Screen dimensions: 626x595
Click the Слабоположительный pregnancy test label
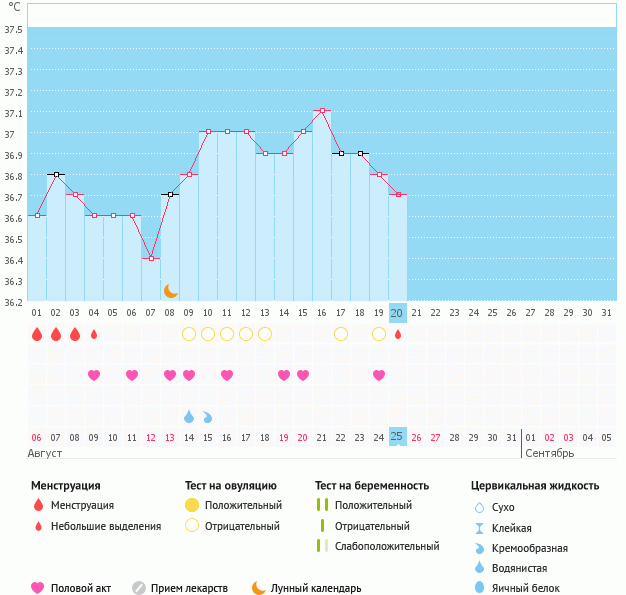coord(387,546)
